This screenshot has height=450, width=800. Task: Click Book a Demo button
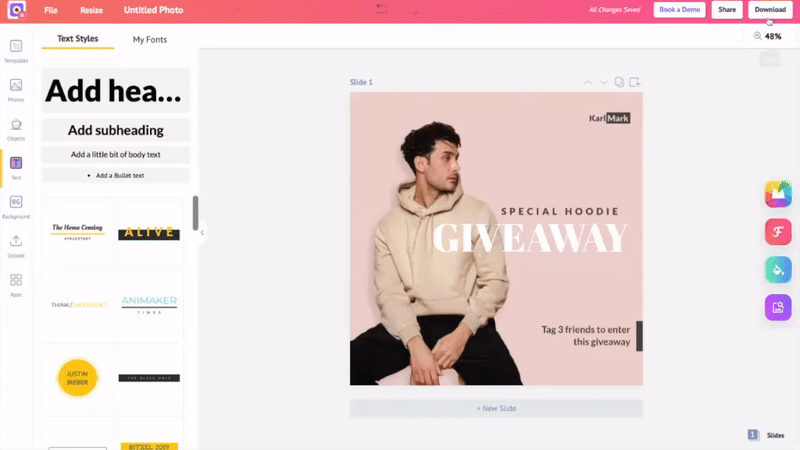[x=679, y=10]
